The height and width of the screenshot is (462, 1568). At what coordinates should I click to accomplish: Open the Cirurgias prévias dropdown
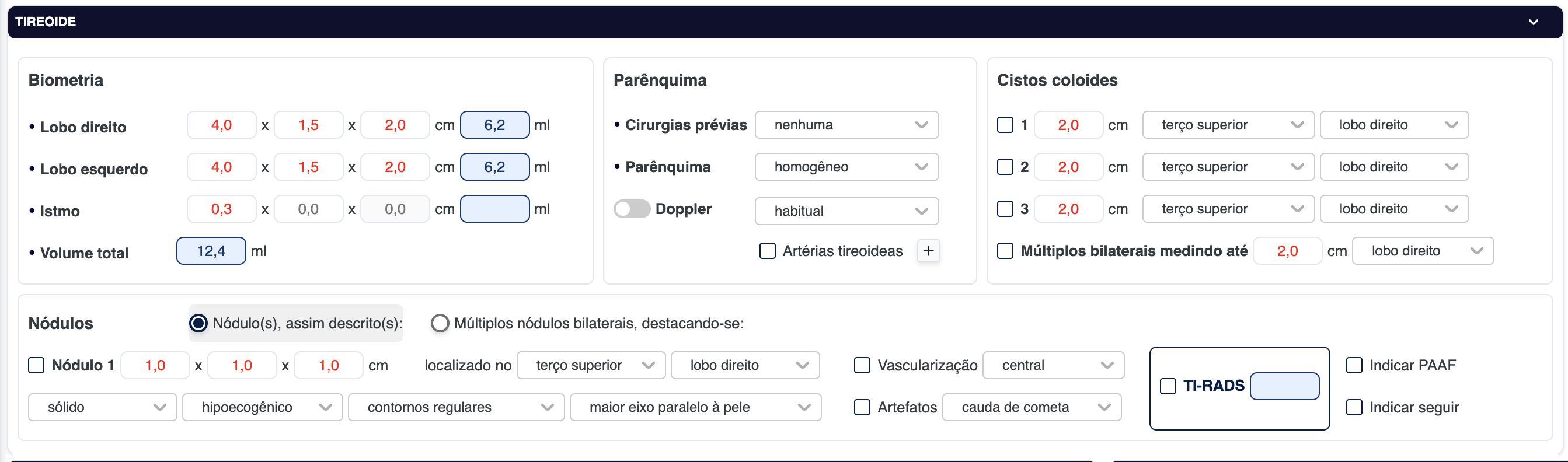click(846, 125)
